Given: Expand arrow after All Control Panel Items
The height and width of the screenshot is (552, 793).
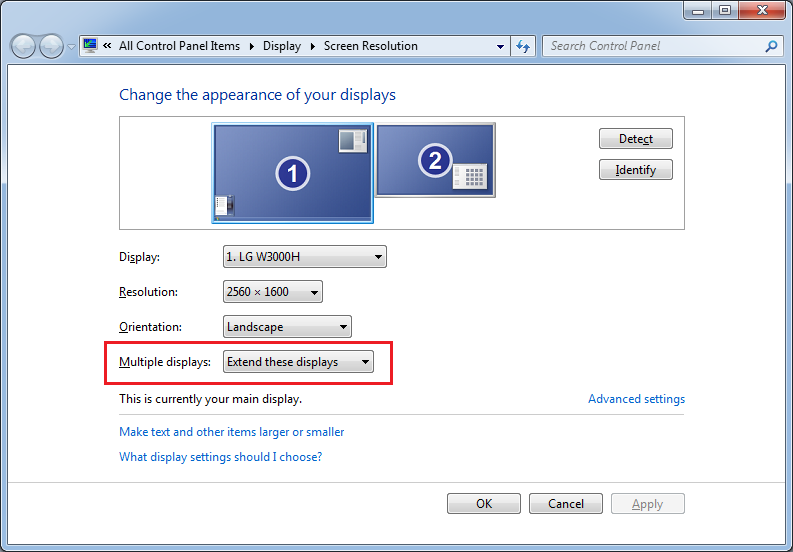Looking at the screenshot, I should click(251, 46).
